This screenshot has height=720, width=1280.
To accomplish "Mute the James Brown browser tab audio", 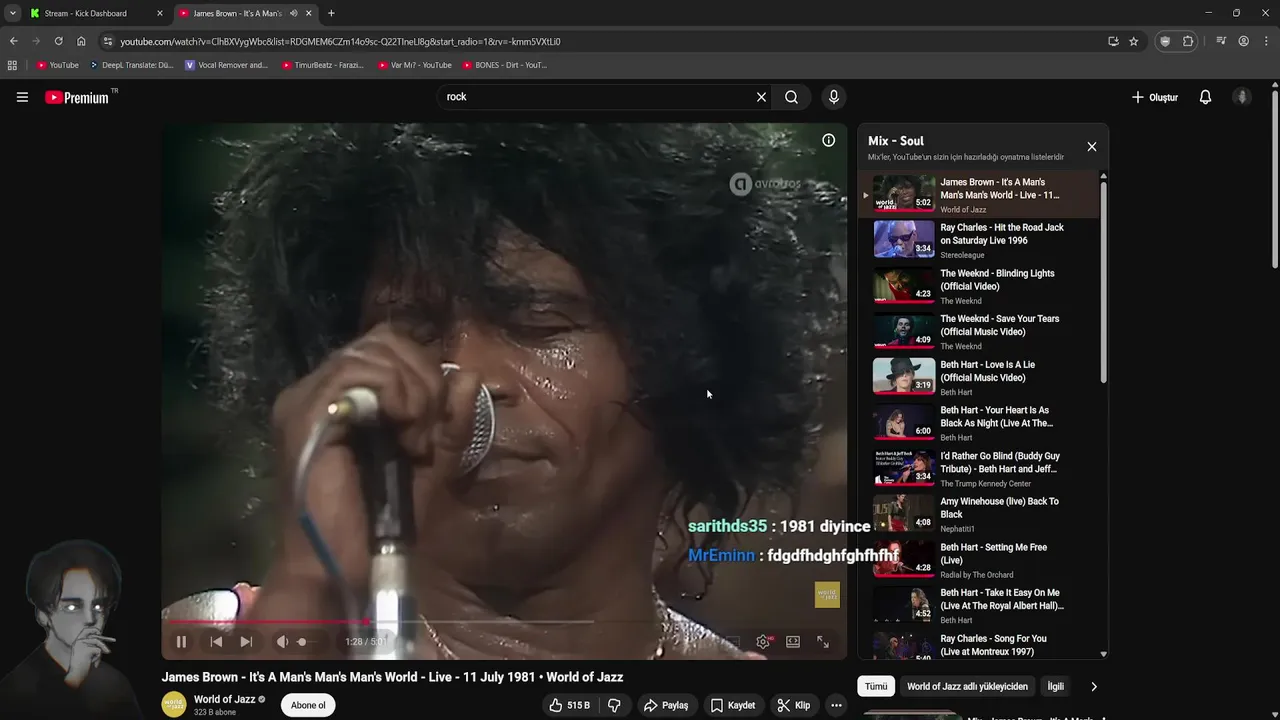I will (293, 13).
